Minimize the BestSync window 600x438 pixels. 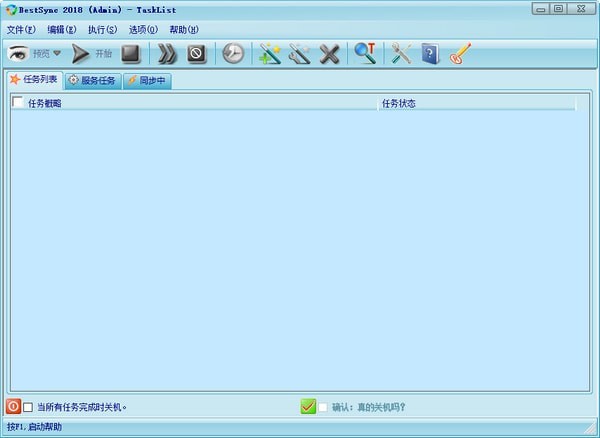(x=541, y=9)
